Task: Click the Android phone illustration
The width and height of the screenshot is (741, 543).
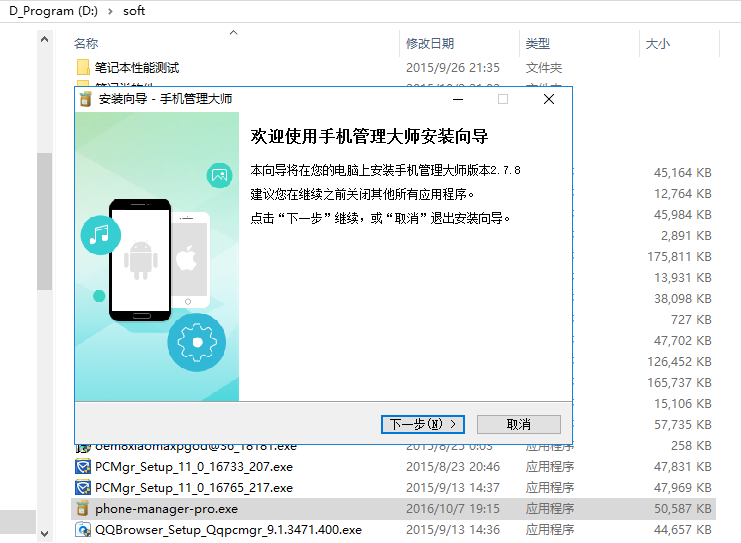Action: click(x=140, y=259)
